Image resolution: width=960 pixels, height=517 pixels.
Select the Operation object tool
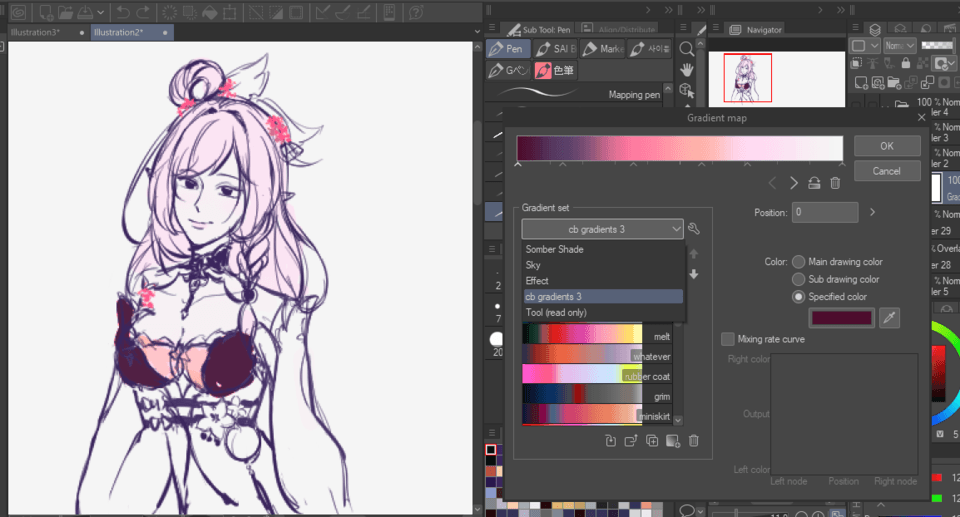pos(686,91)
